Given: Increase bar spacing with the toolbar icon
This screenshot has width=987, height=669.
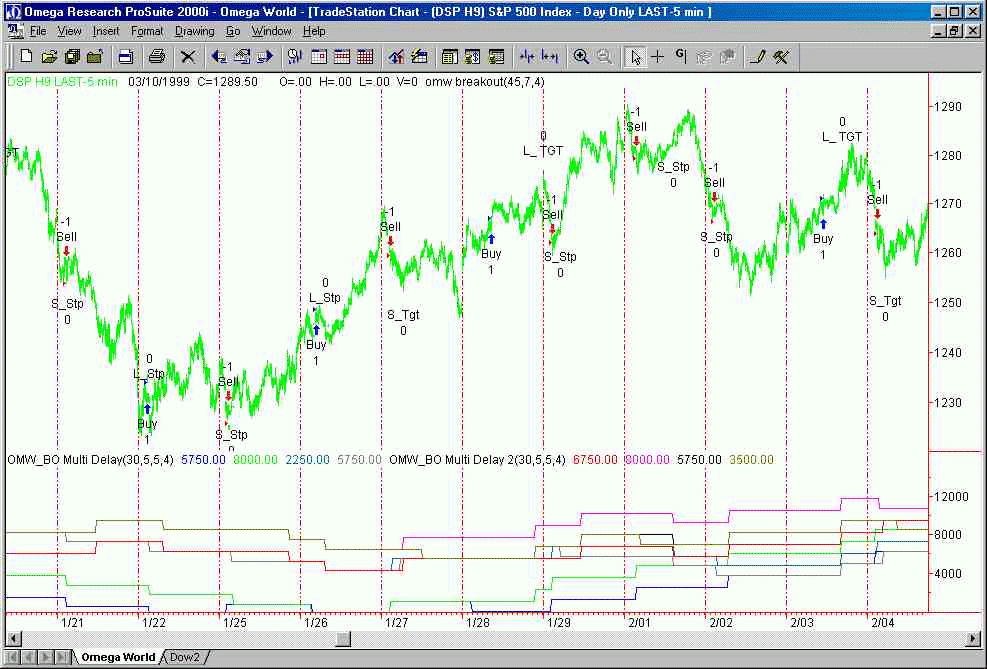Looking at the screenshot, I should click(549, 57).
